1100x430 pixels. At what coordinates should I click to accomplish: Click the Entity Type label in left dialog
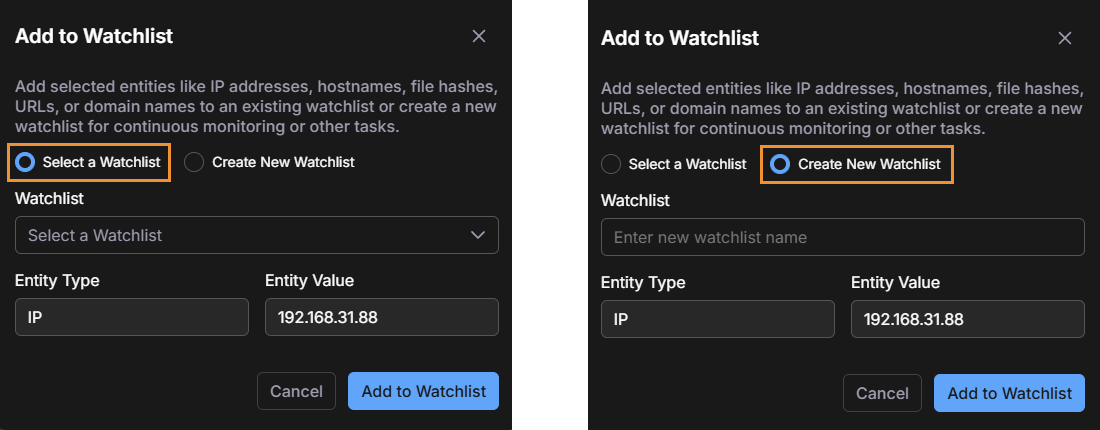point(57,280)
